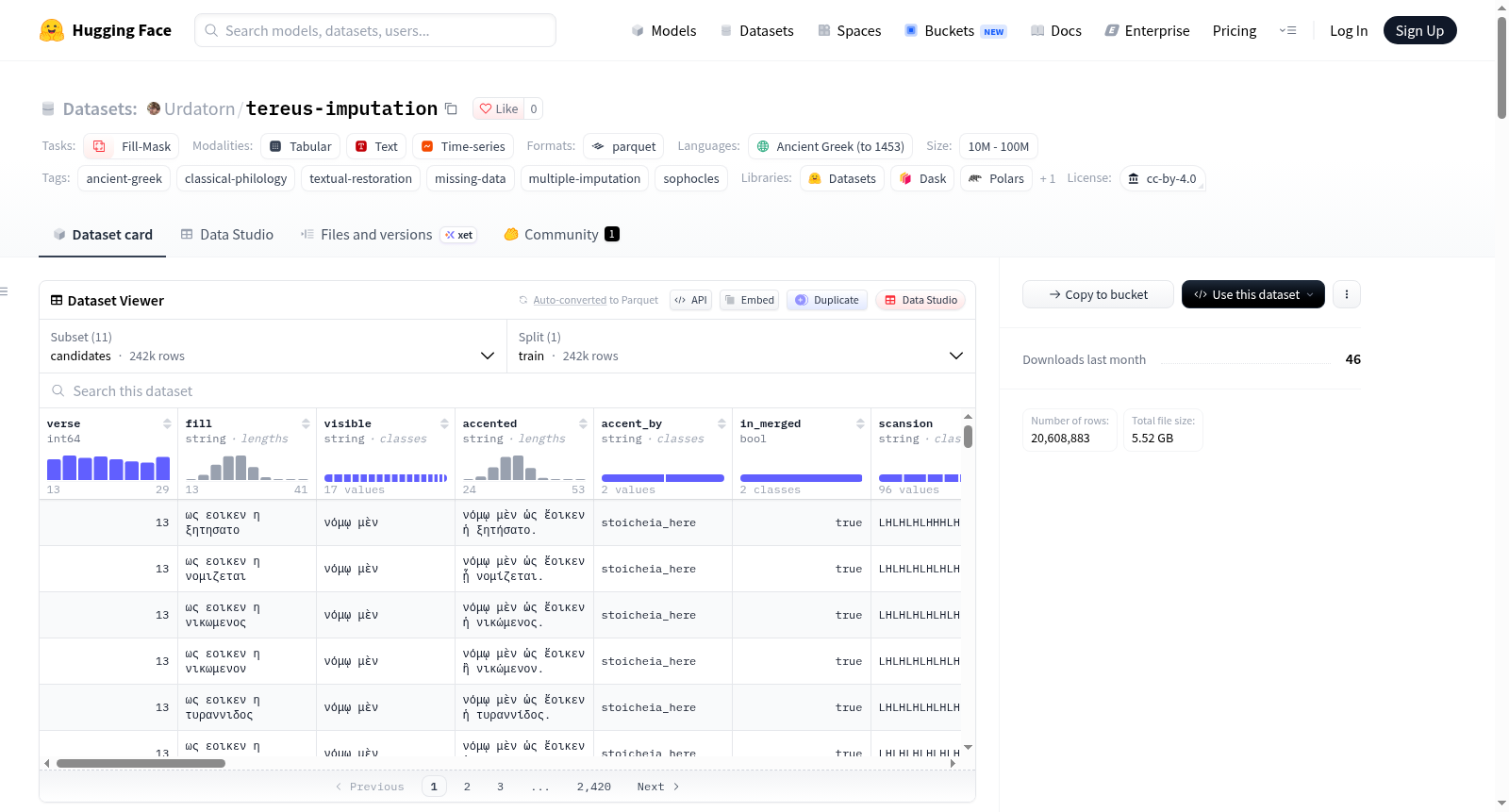Open the Fill-Mask task tag
The height and width of the screenshot is (812, 1509).
tap(132, 146)
